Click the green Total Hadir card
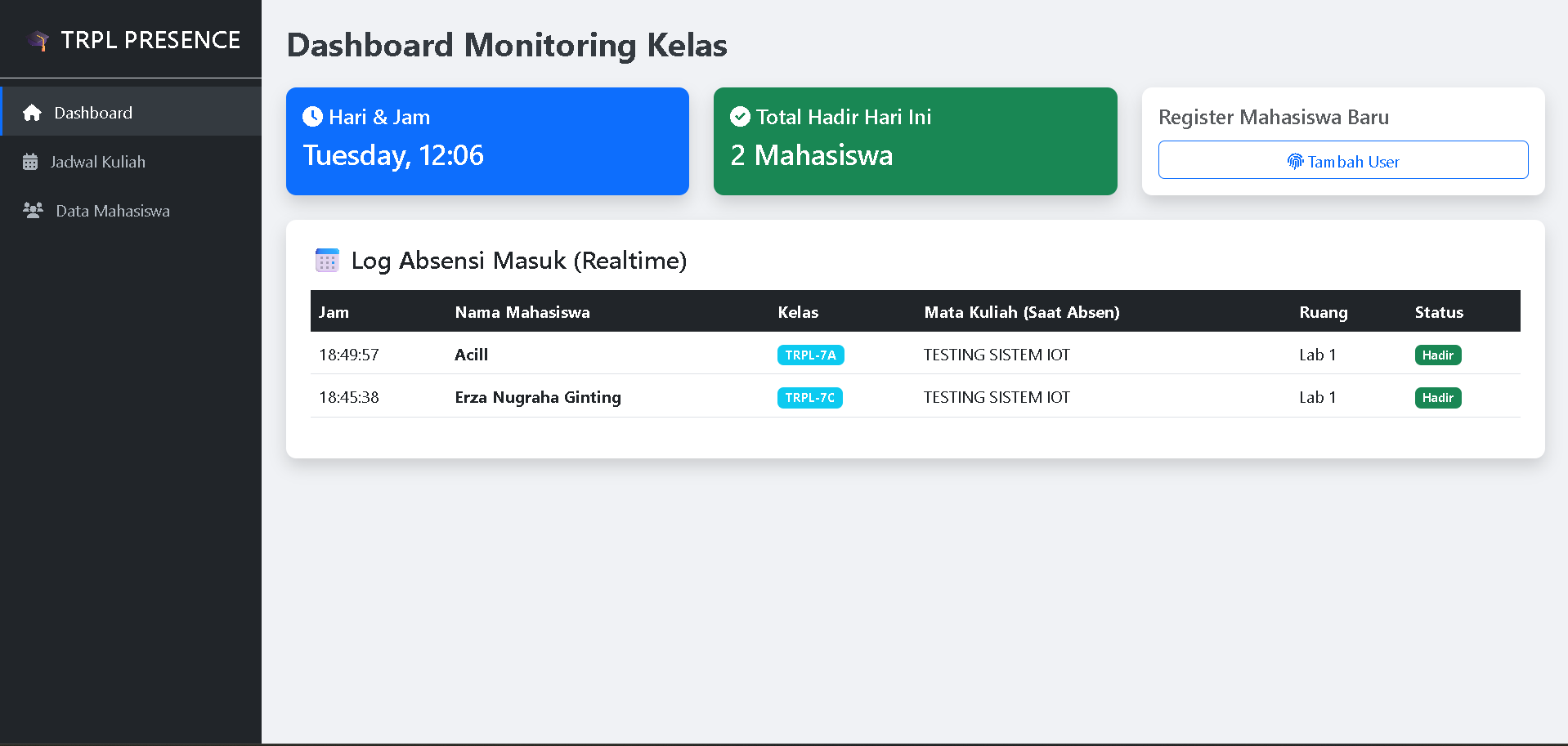 [915, 141]
